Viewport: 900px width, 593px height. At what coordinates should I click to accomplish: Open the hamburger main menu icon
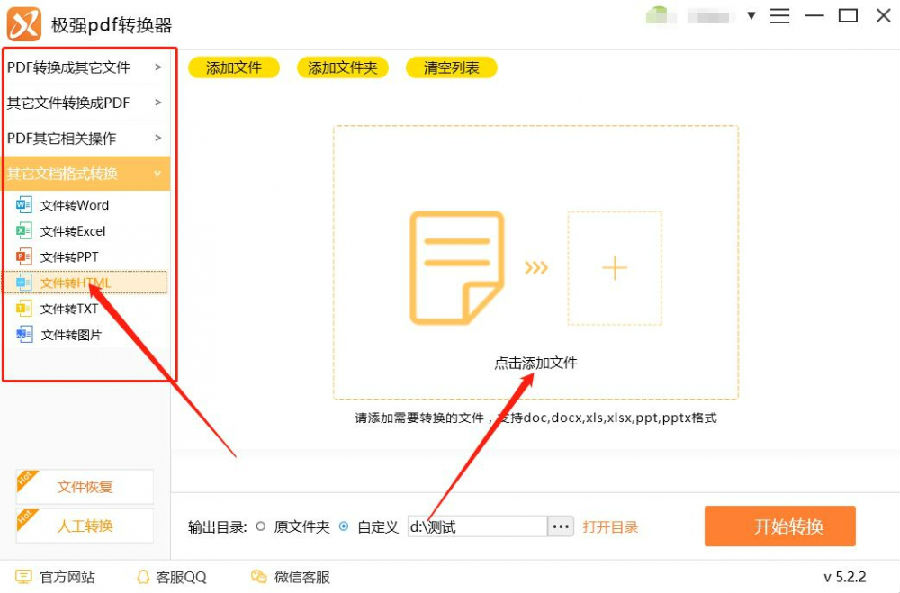[x=779, y=15]
